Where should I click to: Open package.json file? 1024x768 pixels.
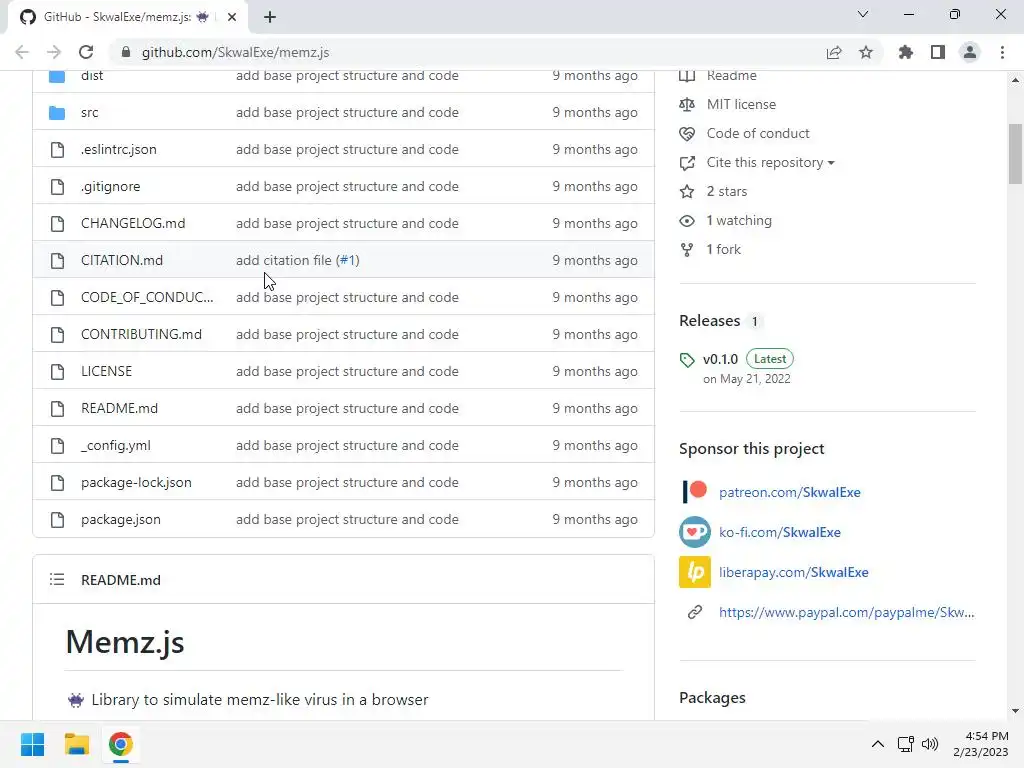121,520
